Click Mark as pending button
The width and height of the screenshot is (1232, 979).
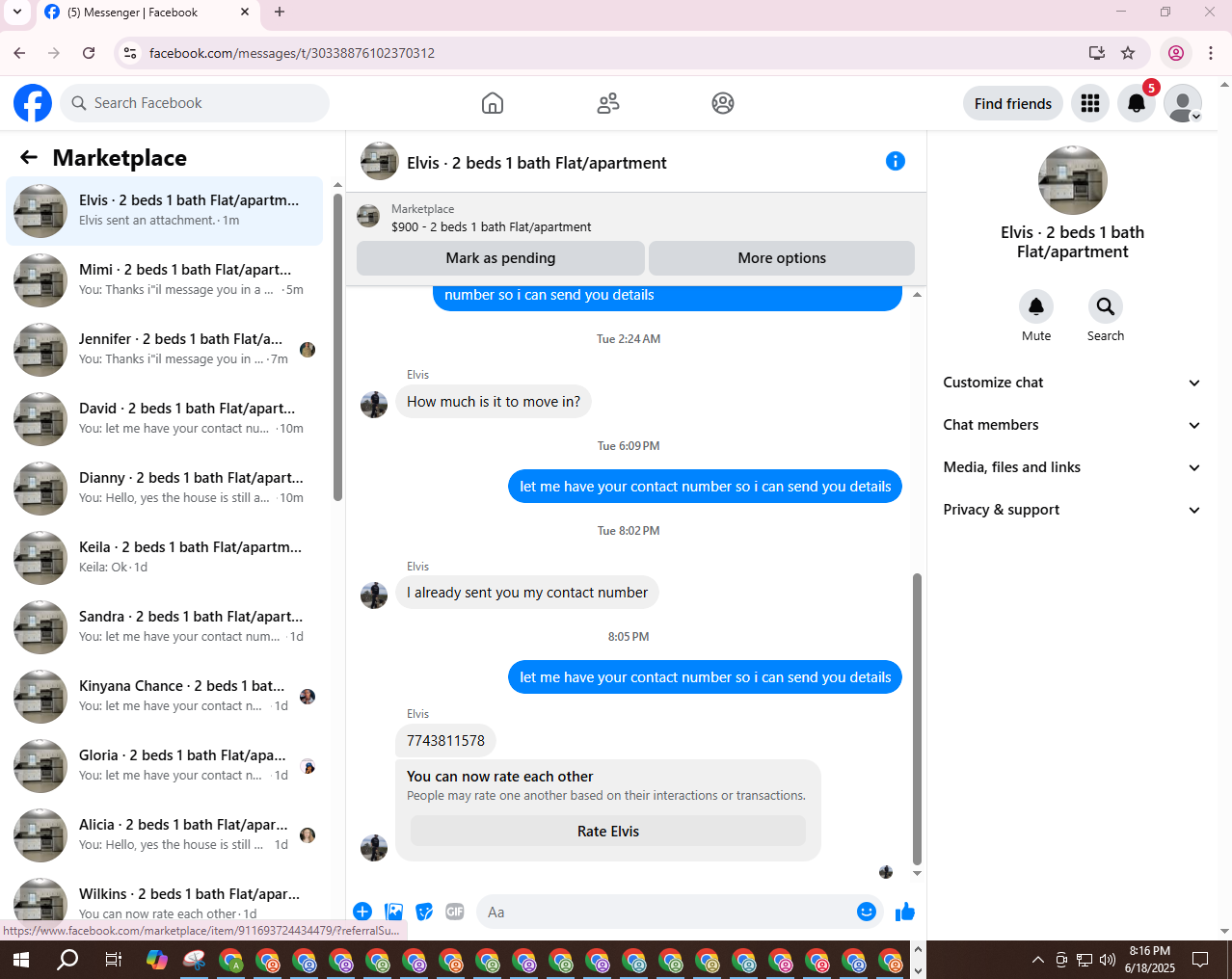[500, 258]
